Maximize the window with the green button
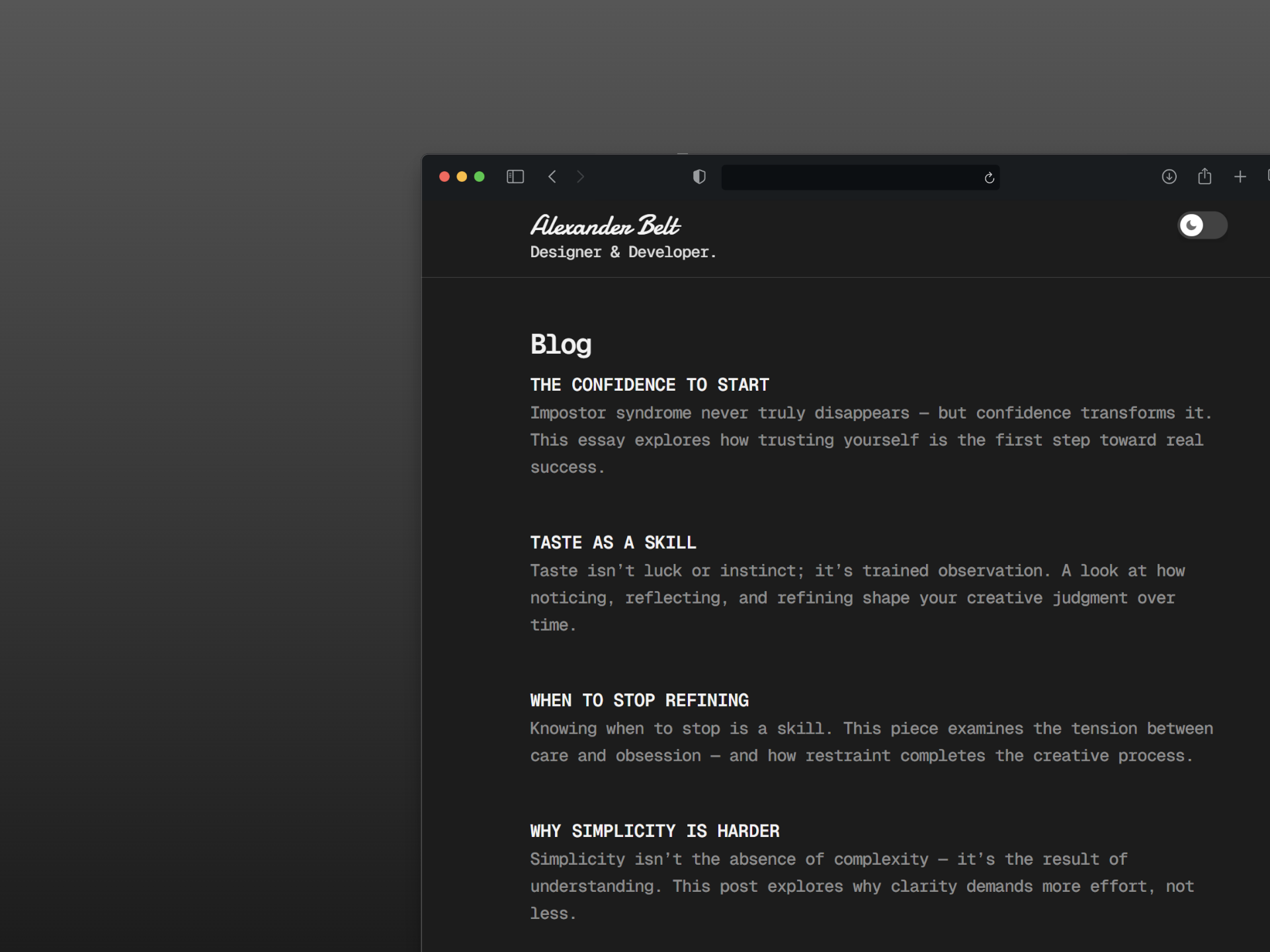Viewport: 1270px width, 952px height. click(480, 177)
